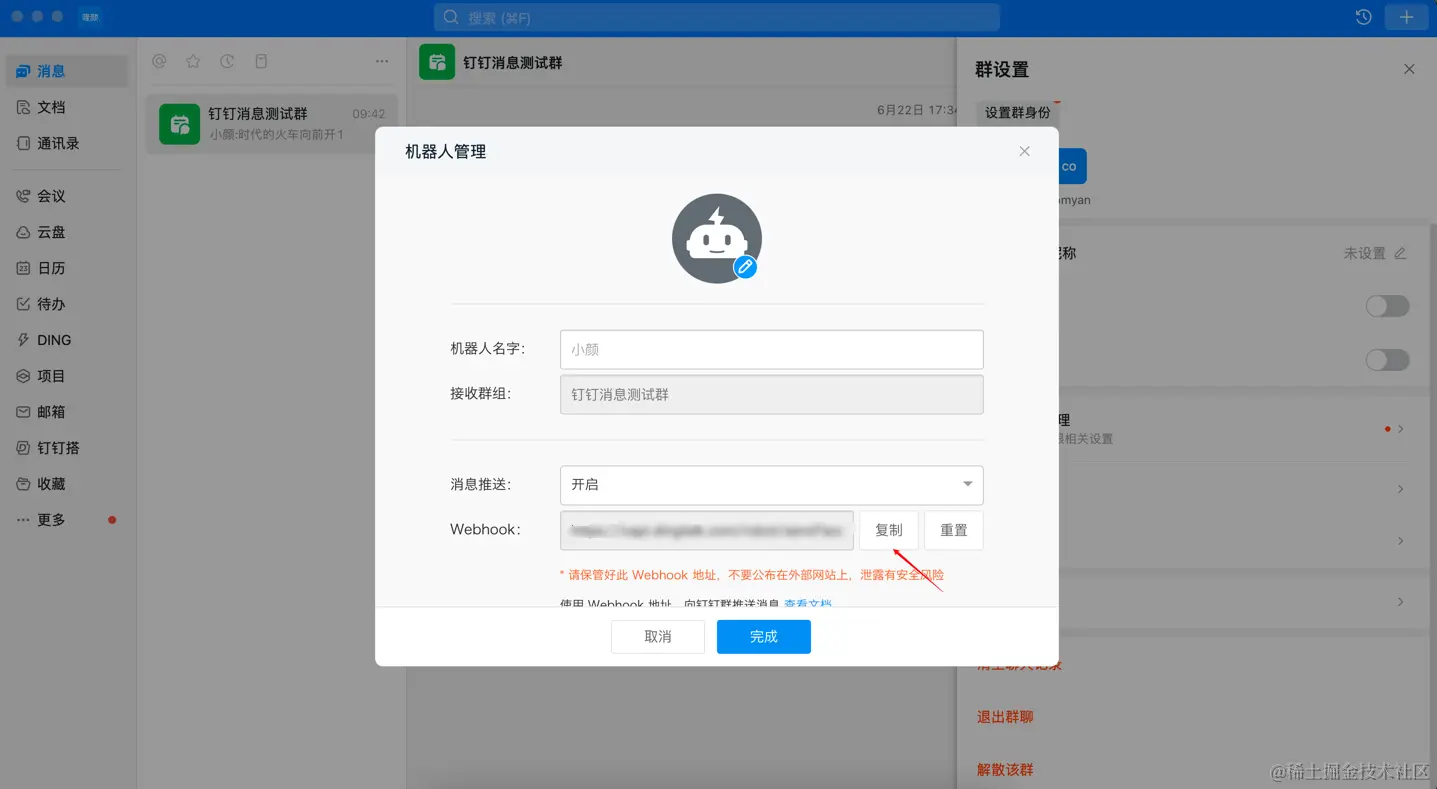Close the 机器人管理 dialog with X
1437x789 pixels.
(x=1024, y=151)
